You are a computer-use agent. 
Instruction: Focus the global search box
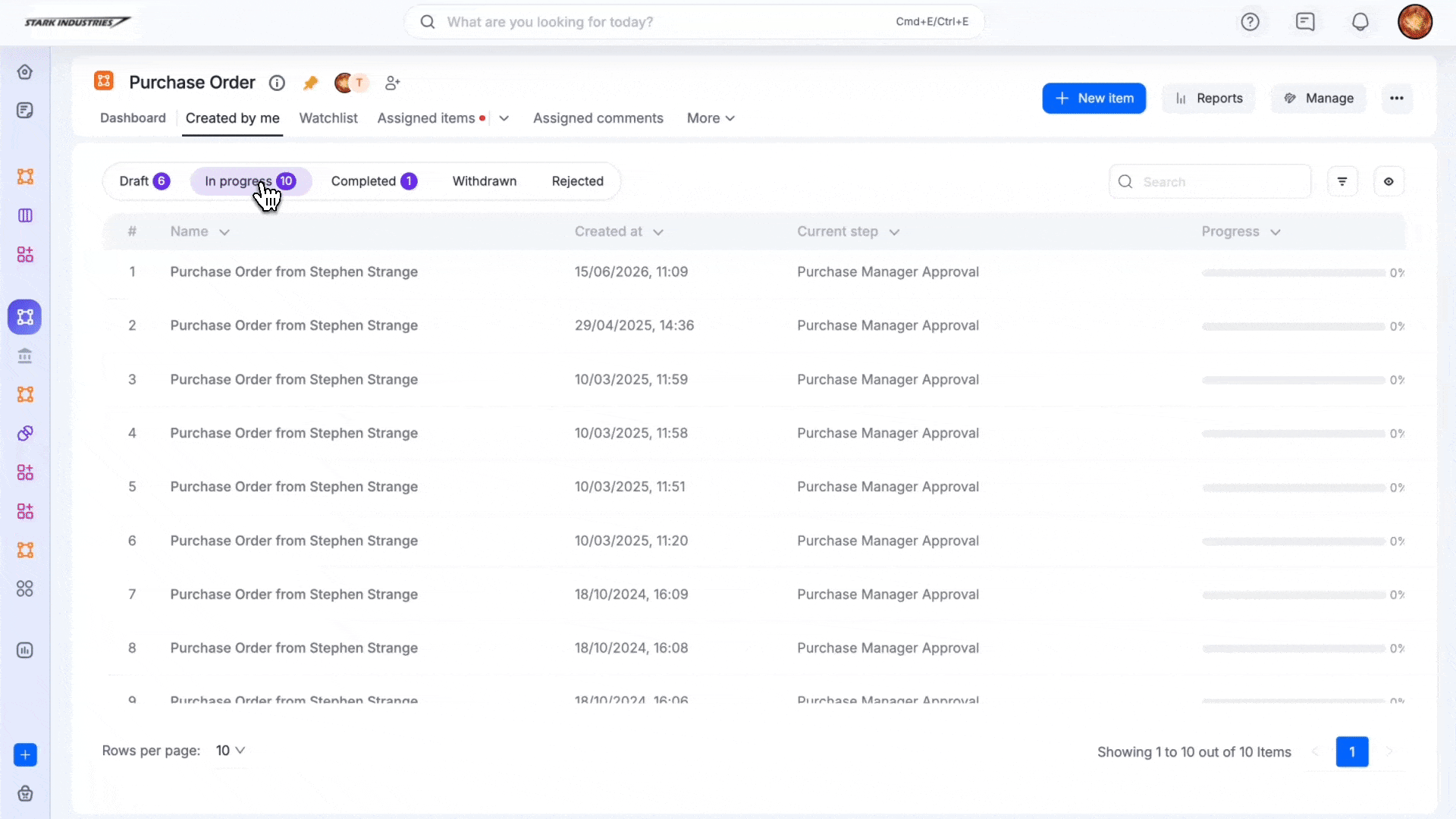[x=694, y=22]
